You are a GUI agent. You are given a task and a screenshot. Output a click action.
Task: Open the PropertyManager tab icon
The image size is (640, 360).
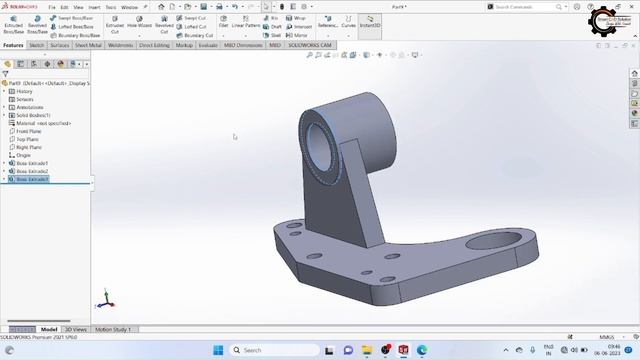coord(20,64)
